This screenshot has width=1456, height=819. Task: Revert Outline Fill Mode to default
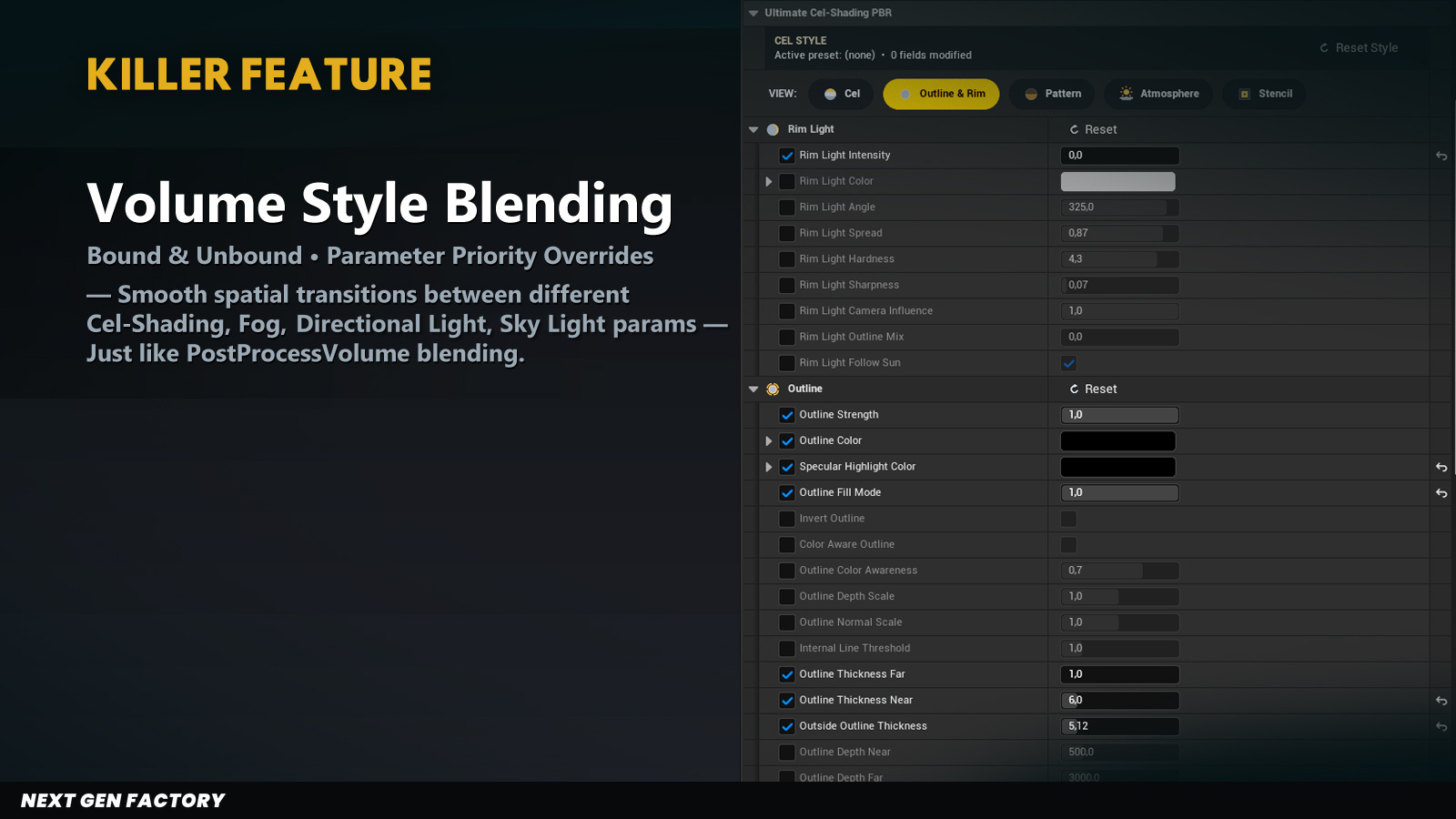pos(1441,493)
